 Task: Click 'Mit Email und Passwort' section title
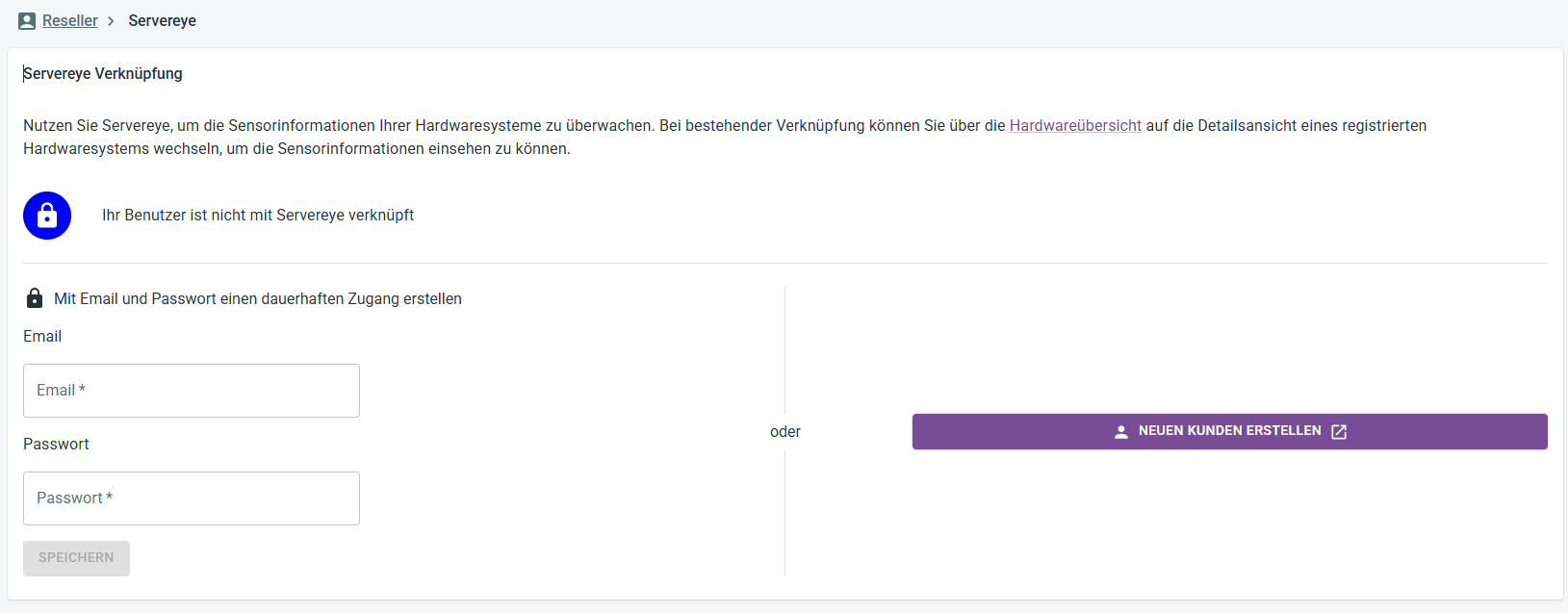point(258,299)
